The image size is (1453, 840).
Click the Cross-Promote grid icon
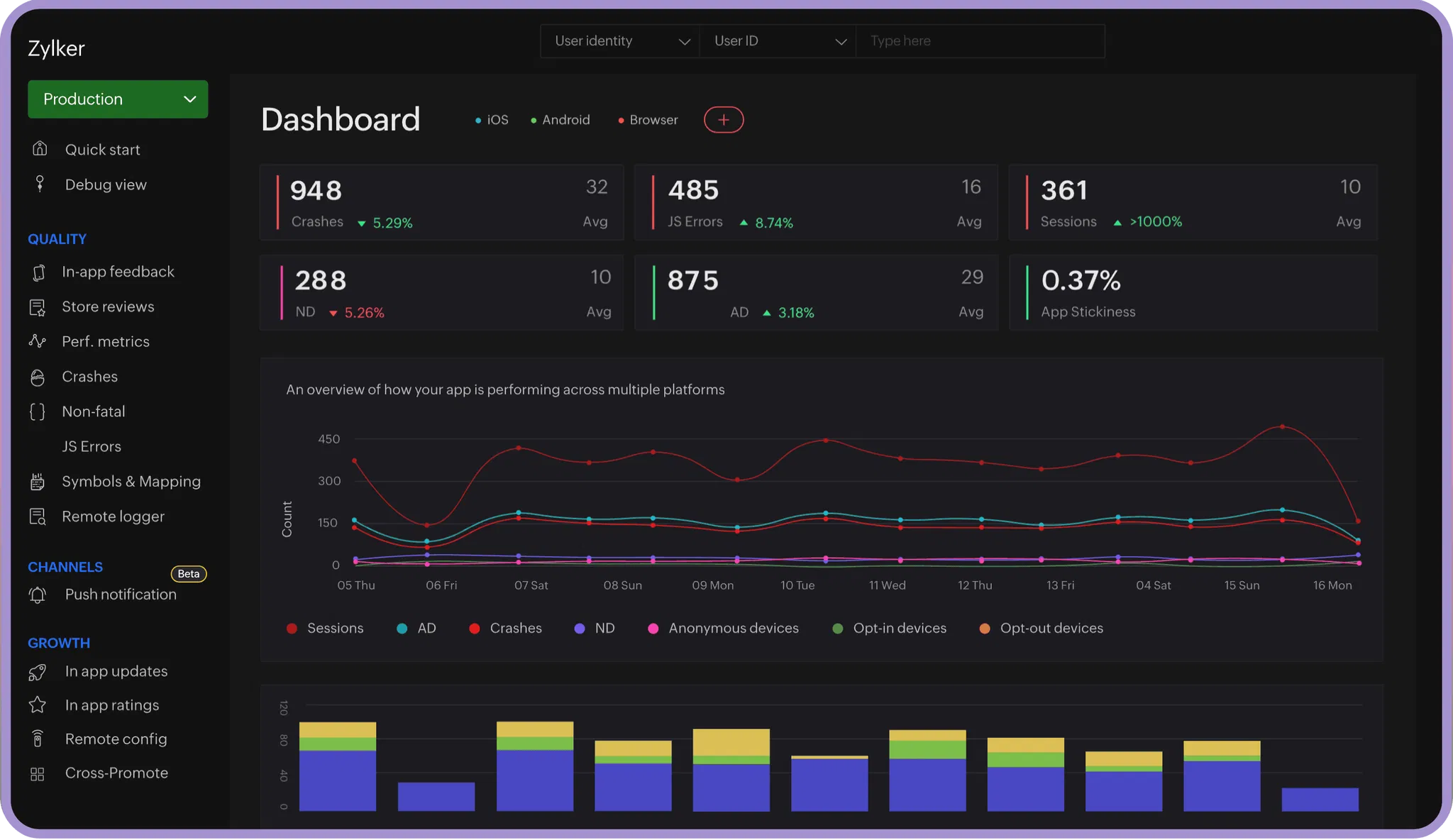point(38,773)
